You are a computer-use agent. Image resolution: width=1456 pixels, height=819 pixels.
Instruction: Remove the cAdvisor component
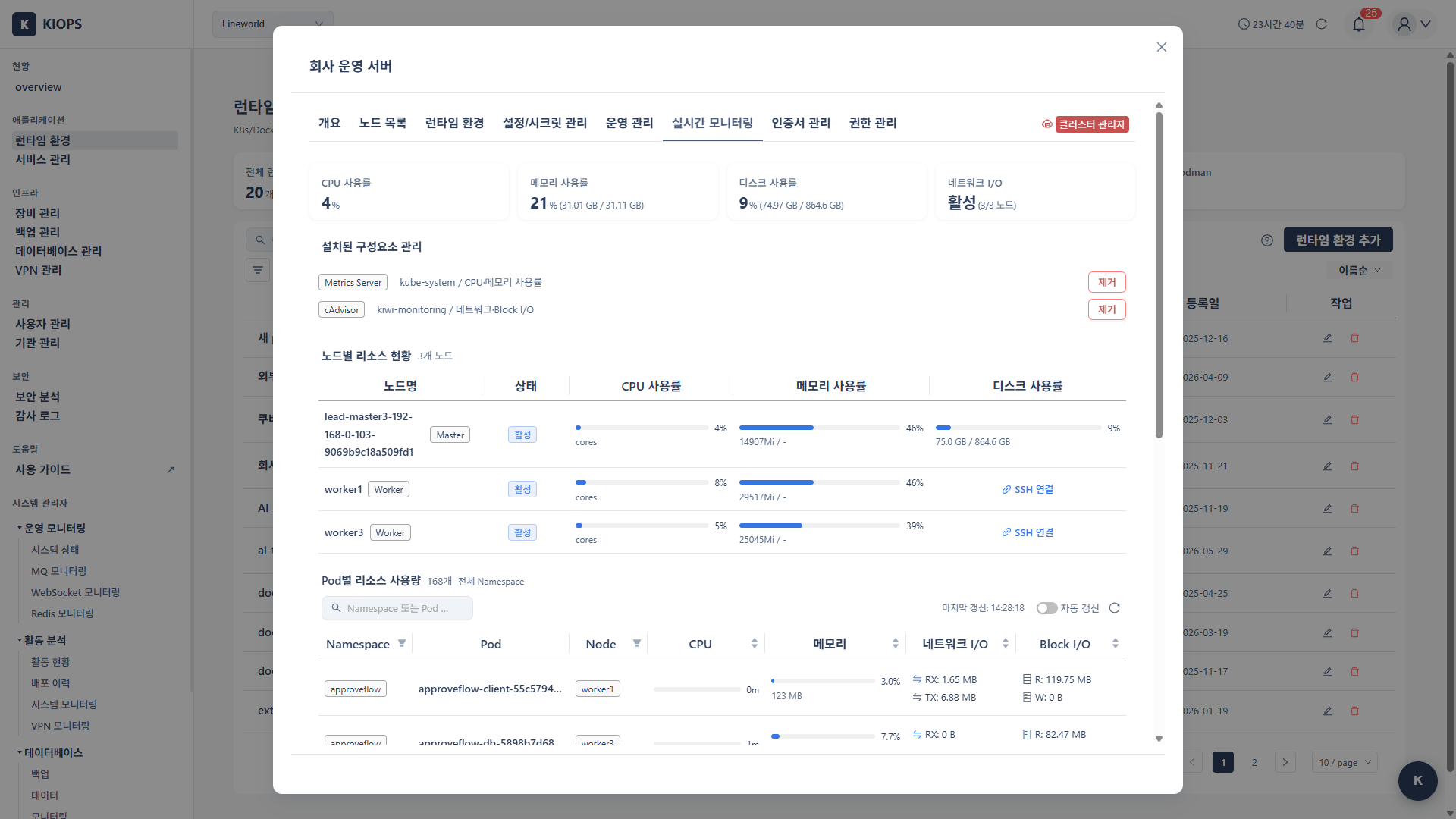coord(1106,309)
